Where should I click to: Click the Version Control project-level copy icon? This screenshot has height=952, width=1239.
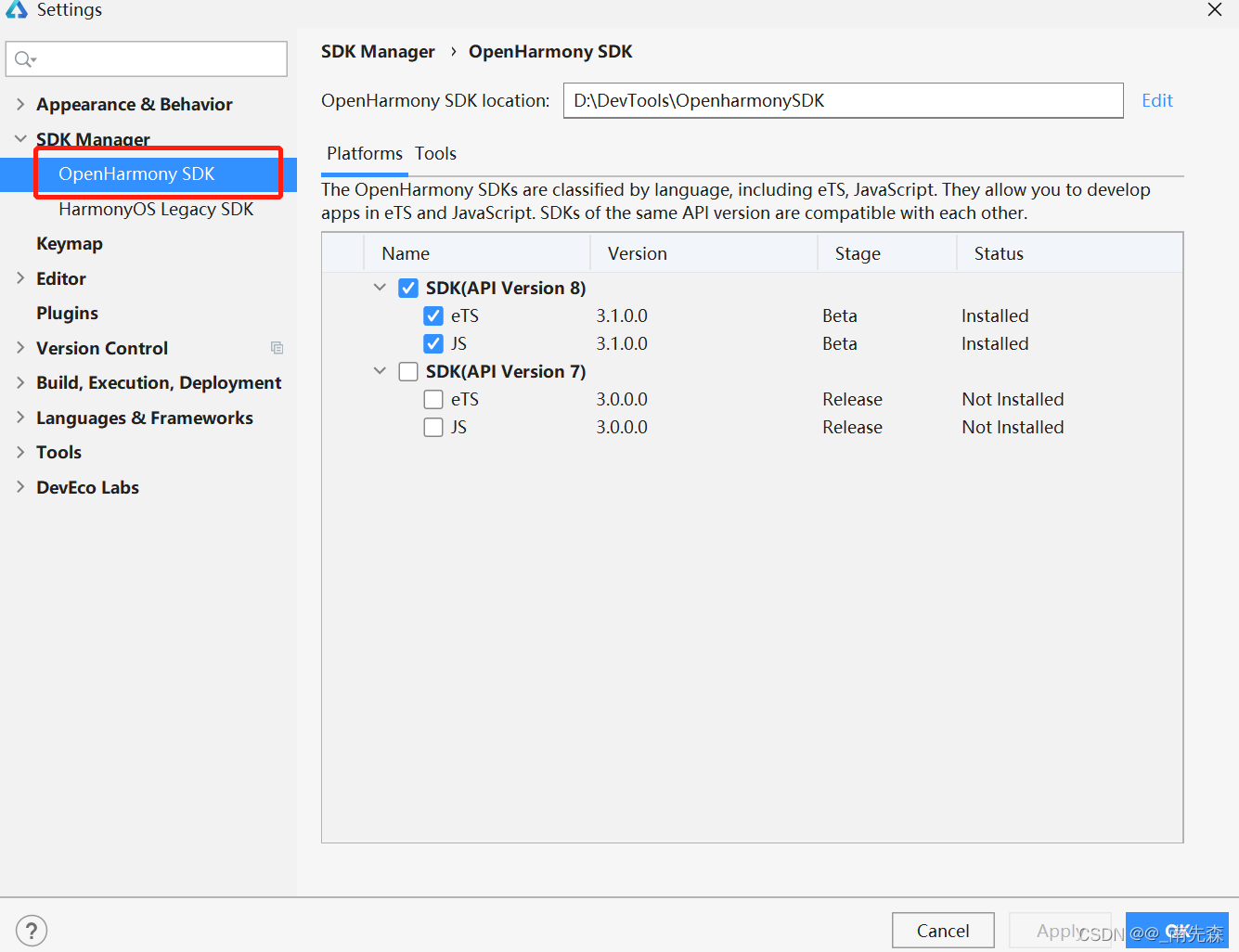pyautogui.click(x=277, y=348)
